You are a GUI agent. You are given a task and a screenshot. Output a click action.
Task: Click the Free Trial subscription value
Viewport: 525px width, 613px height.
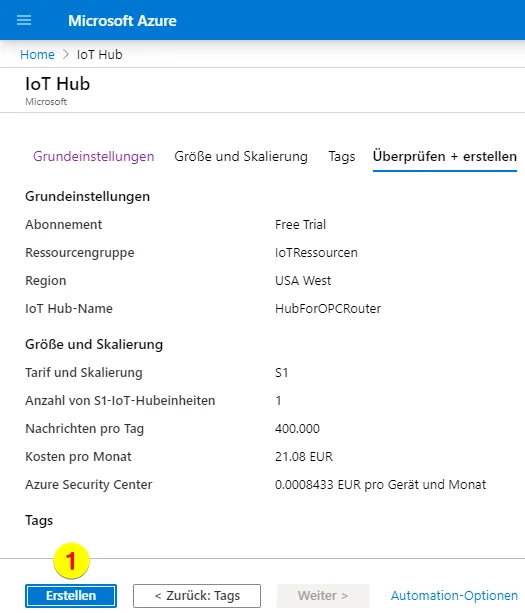tap(300, 224)
